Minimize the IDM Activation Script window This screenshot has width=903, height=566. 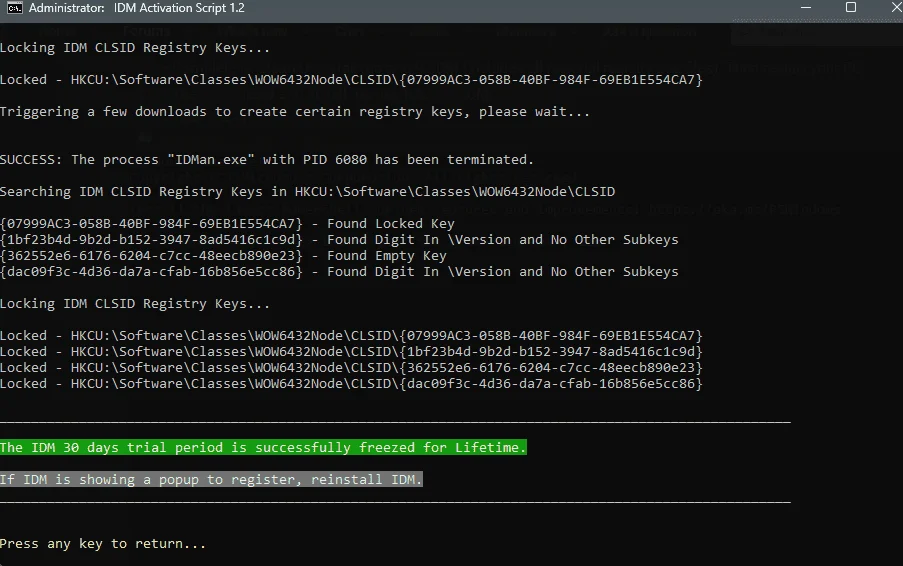pyautogui.click(x=806, y=7)
